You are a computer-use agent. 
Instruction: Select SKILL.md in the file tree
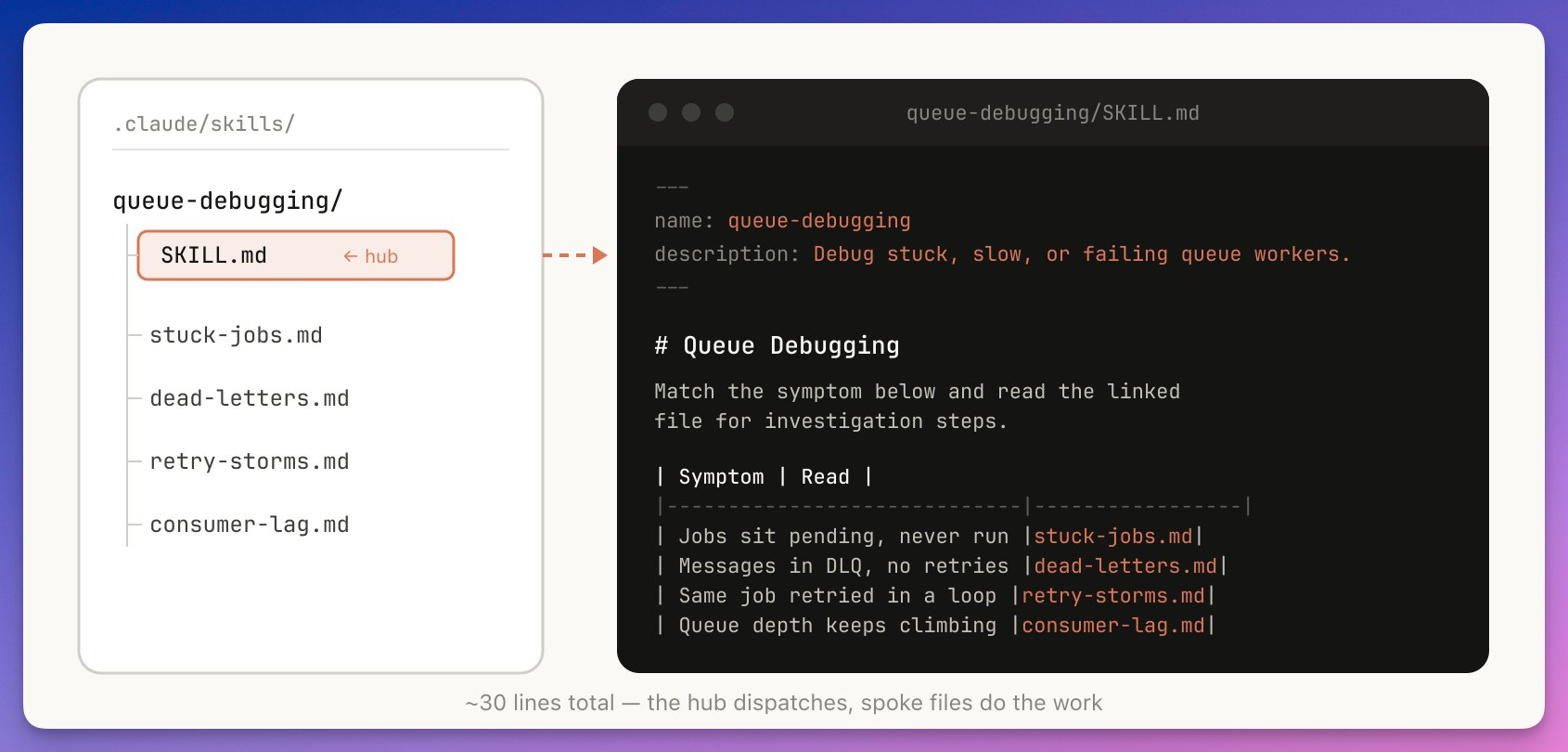point(214,255)
